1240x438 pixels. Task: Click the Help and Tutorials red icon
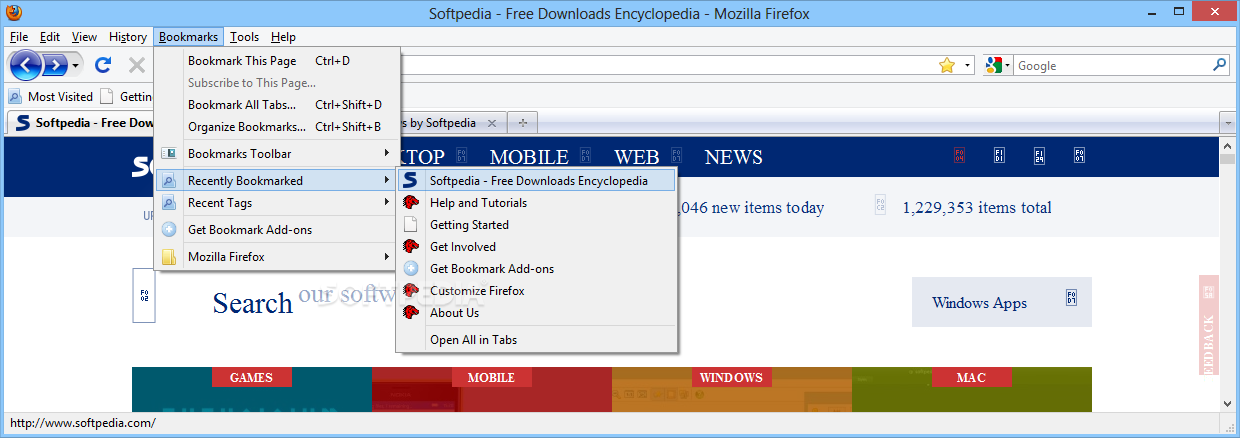(x=410, y=203)
